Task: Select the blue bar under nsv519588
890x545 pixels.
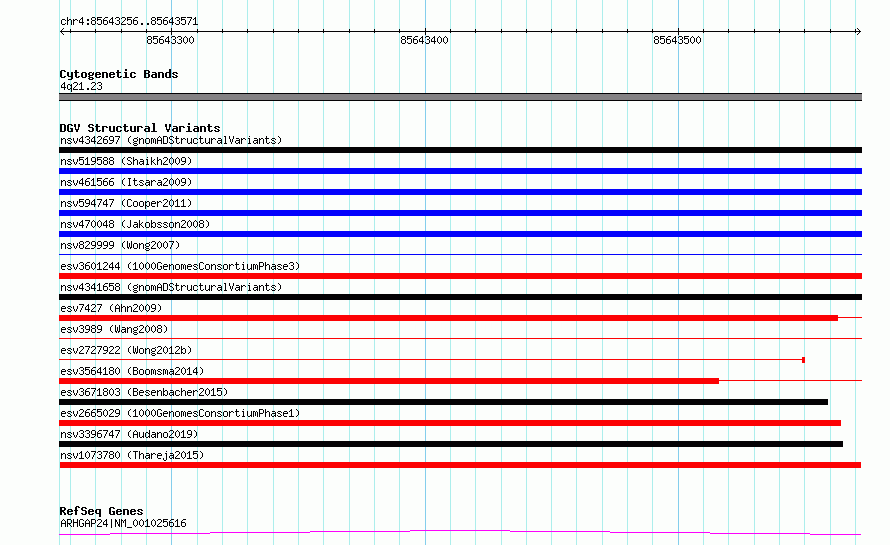Action: 460,171
